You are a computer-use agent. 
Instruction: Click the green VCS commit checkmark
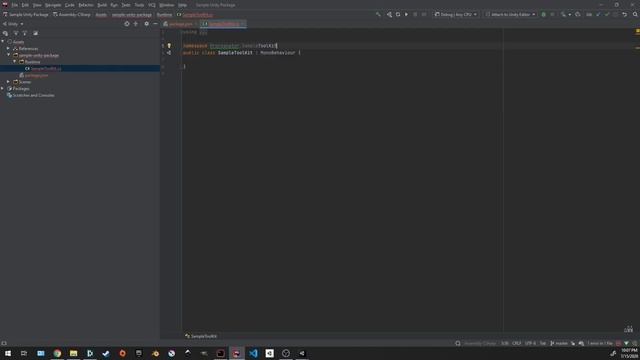(x=607, y=14)
